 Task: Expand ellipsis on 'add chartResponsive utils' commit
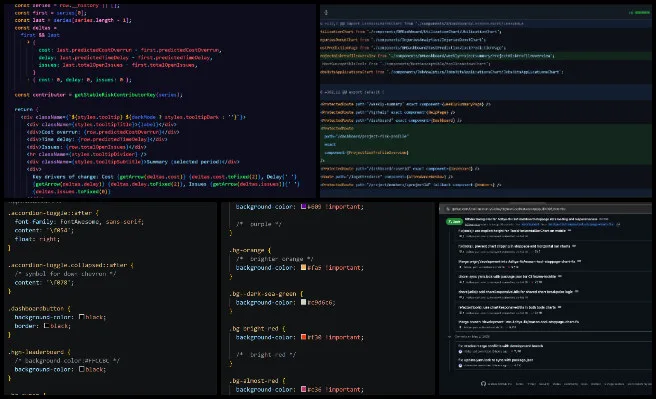(x=577, y=291)
